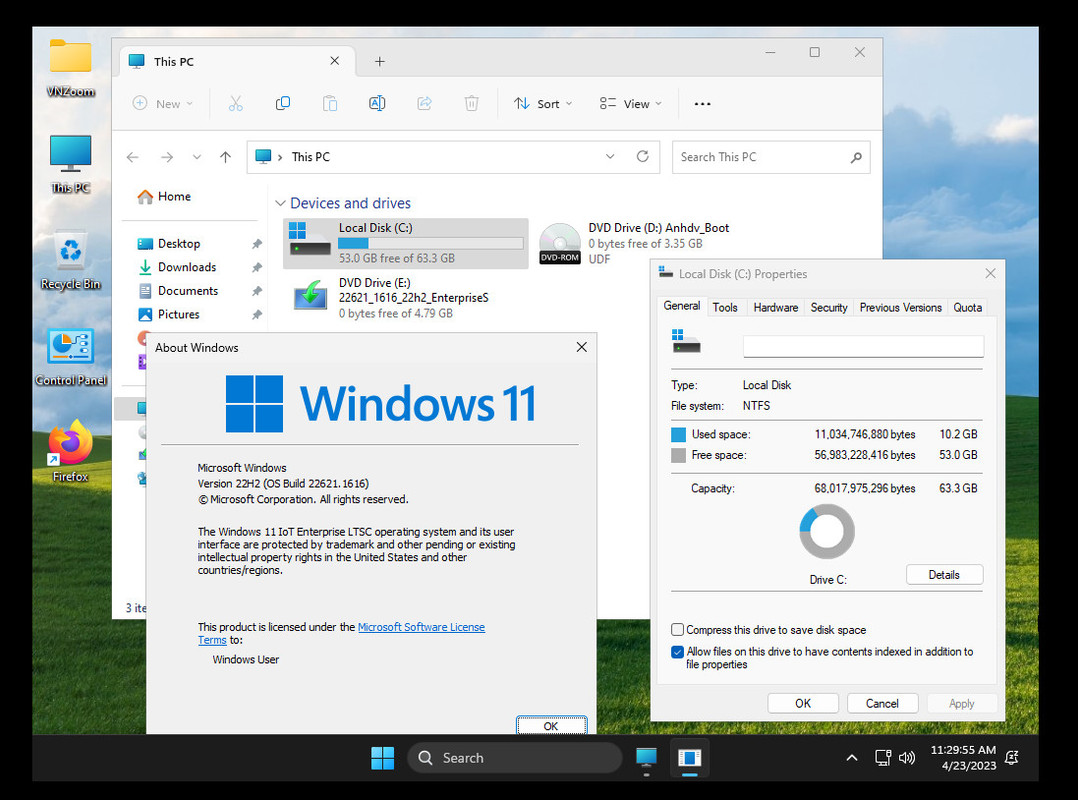
Task: Click the About Windows taskbar icon
Action: click(690, 758)
